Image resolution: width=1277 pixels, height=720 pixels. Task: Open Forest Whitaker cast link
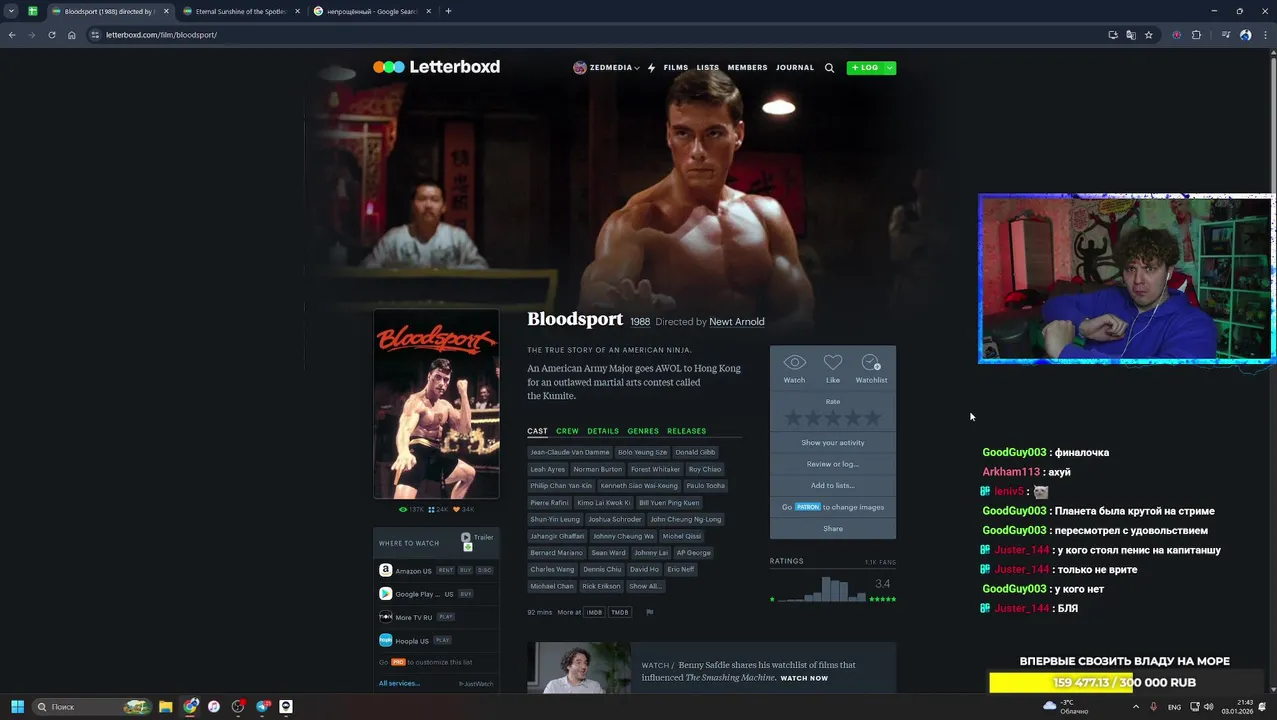point(655,469)
